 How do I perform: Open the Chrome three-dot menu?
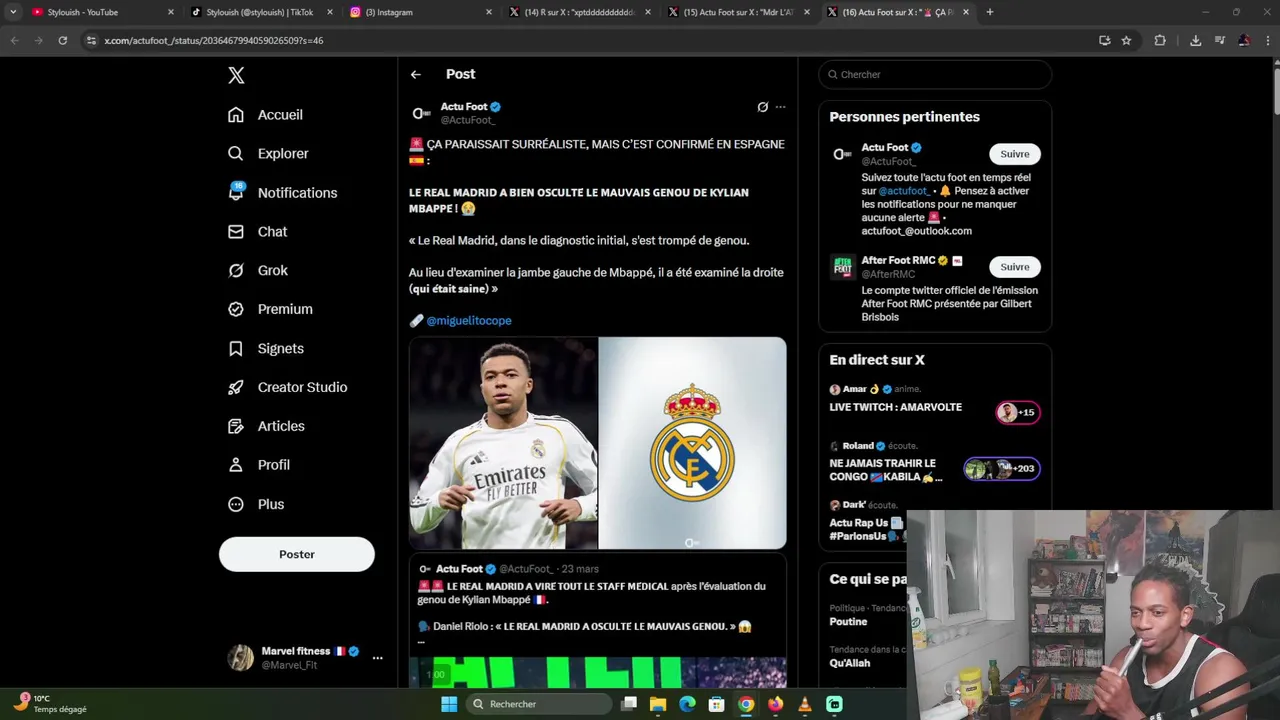[x=1267, y=41]
